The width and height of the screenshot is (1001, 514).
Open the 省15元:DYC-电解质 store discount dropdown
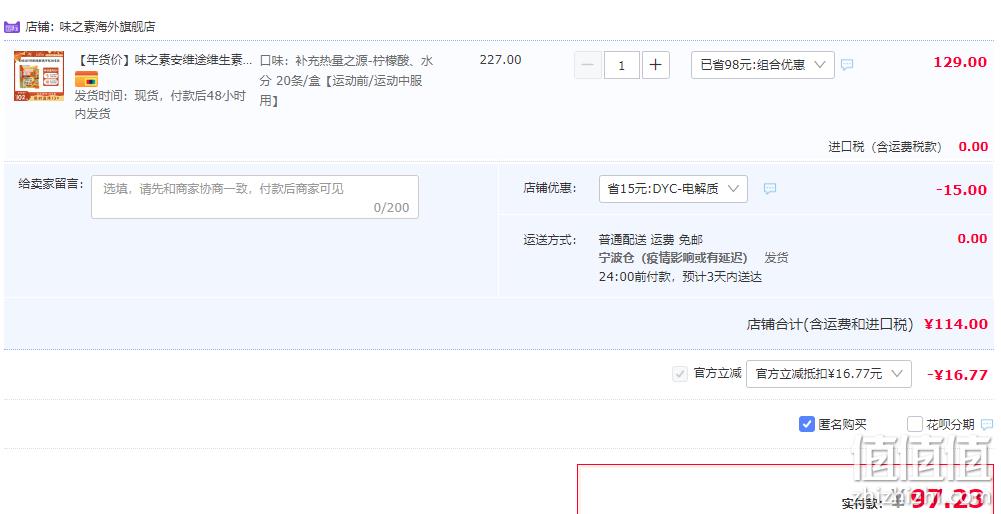click(673, 189)
